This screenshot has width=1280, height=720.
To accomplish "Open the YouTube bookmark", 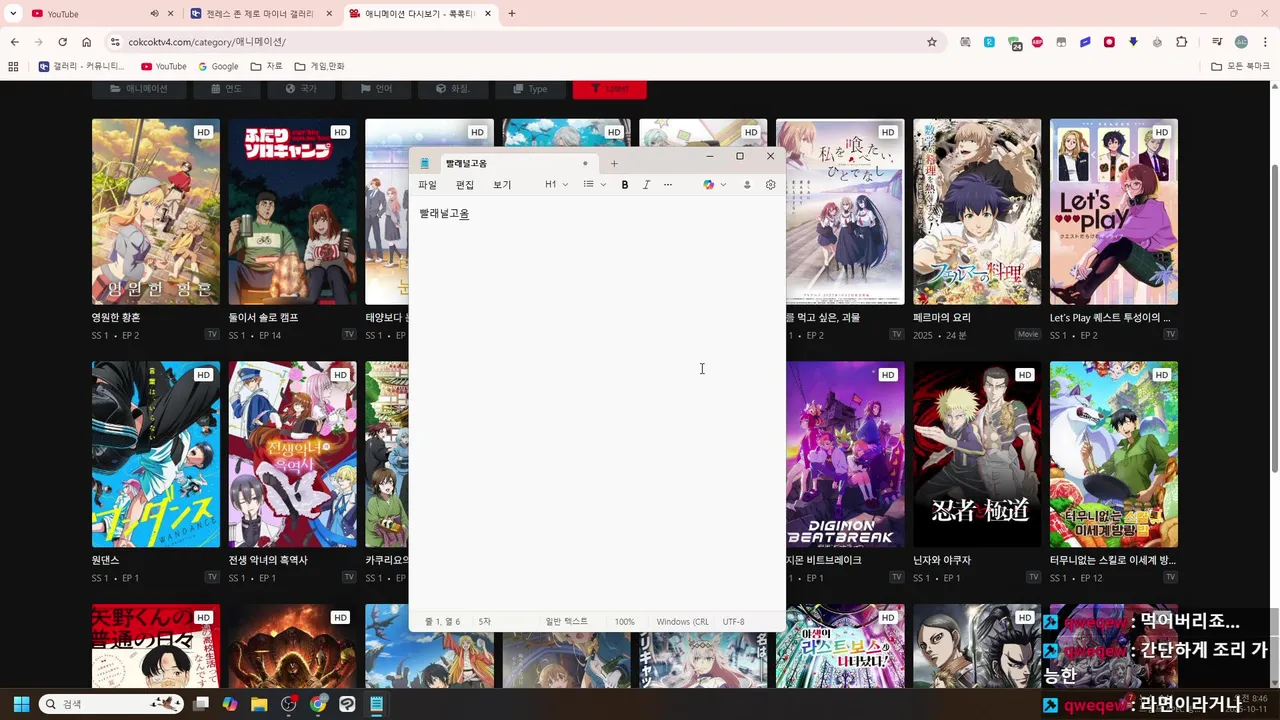I will point(164,66).
